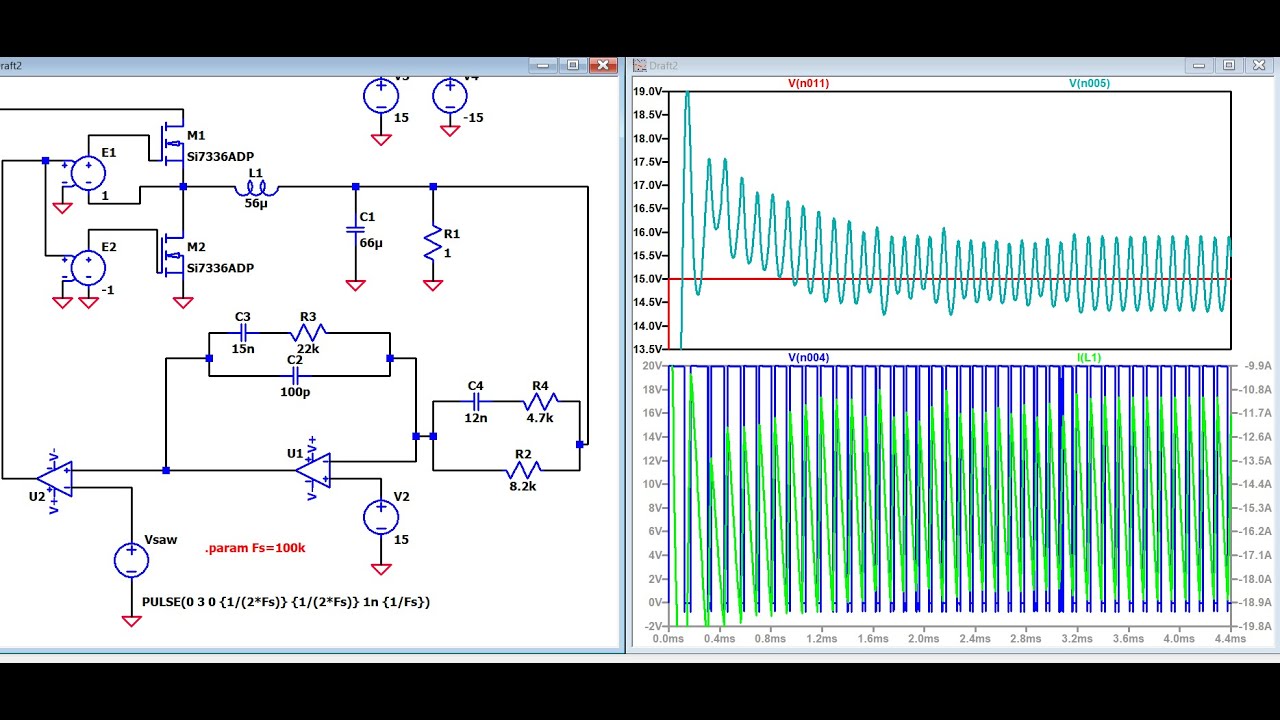Click the V(n005) trace label
This screenshot has width=1280, height=720.
coord(1089,83)
